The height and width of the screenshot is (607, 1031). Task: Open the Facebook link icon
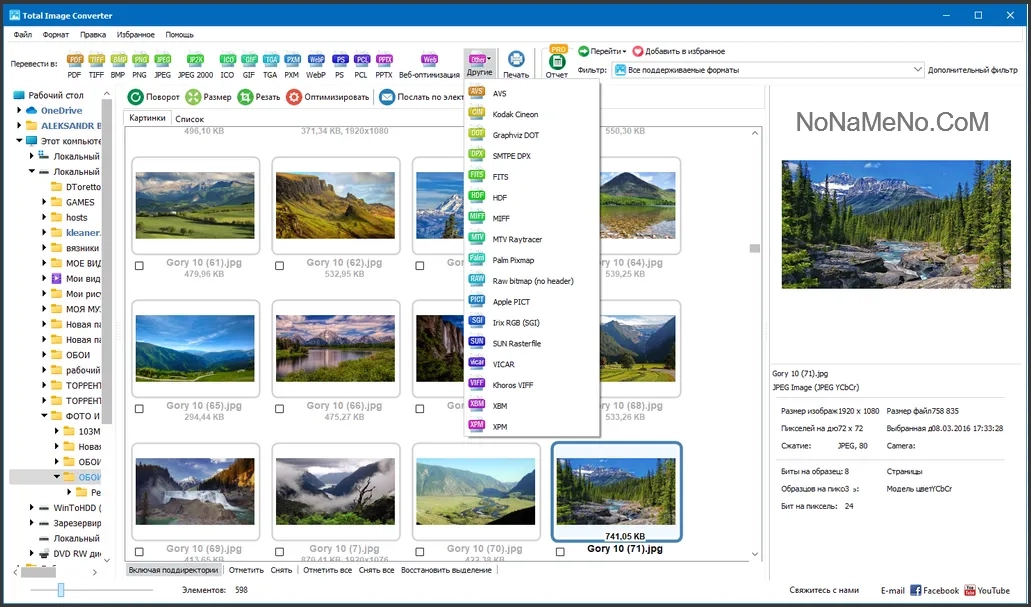pos(915,590)
